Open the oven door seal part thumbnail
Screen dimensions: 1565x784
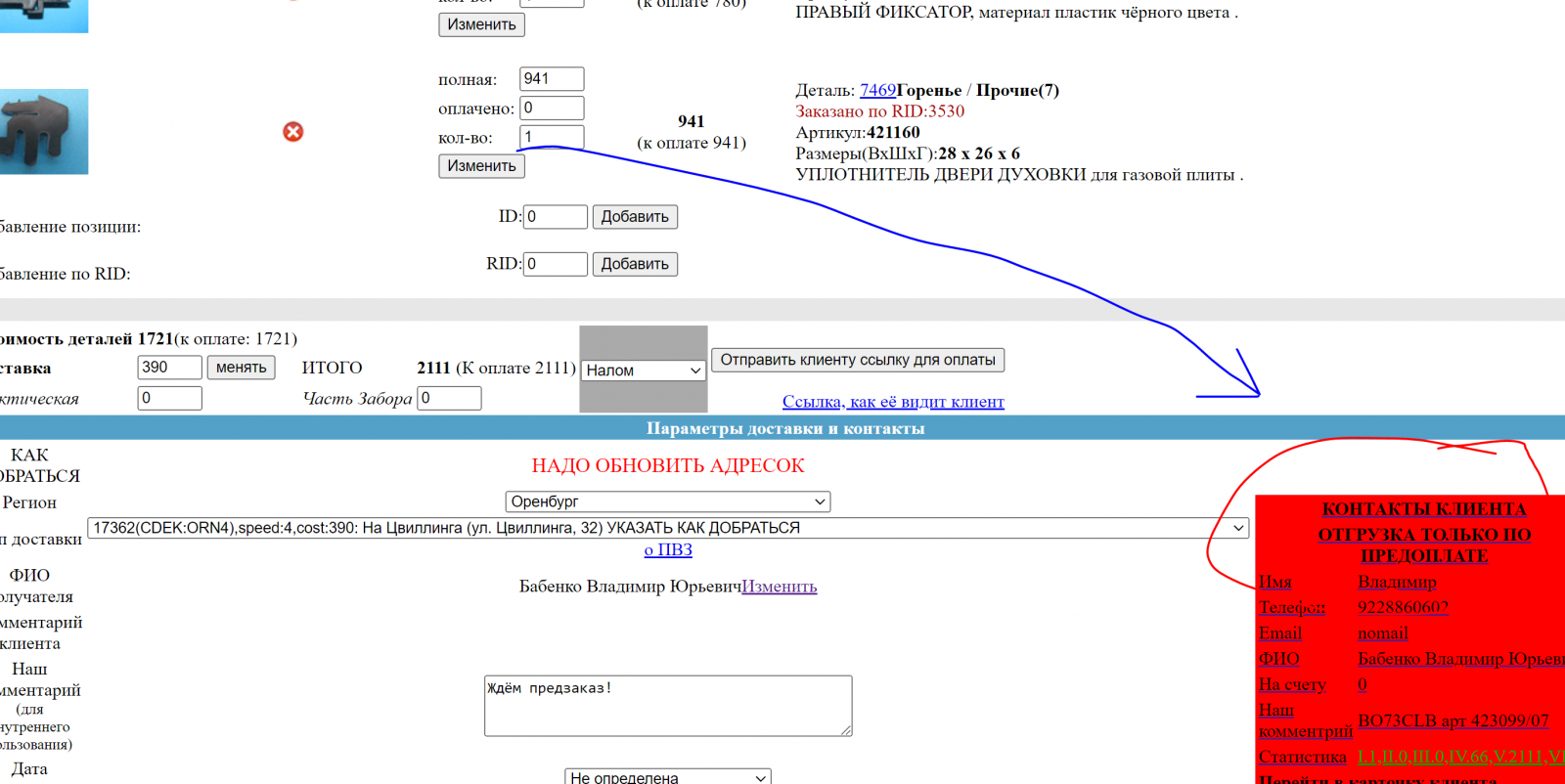(x=44, y=132)
